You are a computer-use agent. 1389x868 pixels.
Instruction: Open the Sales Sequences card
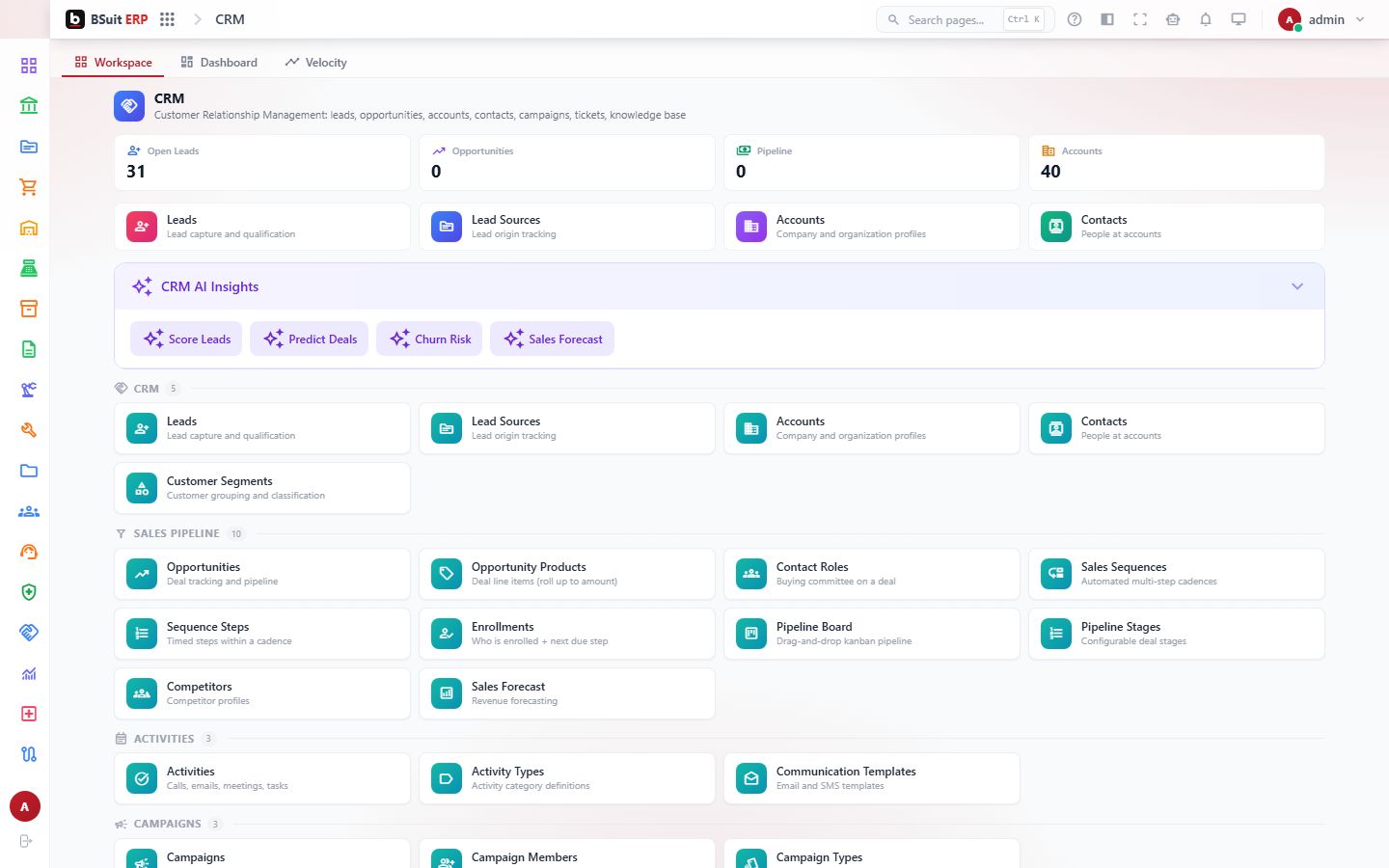click(x=1177, y=574)
